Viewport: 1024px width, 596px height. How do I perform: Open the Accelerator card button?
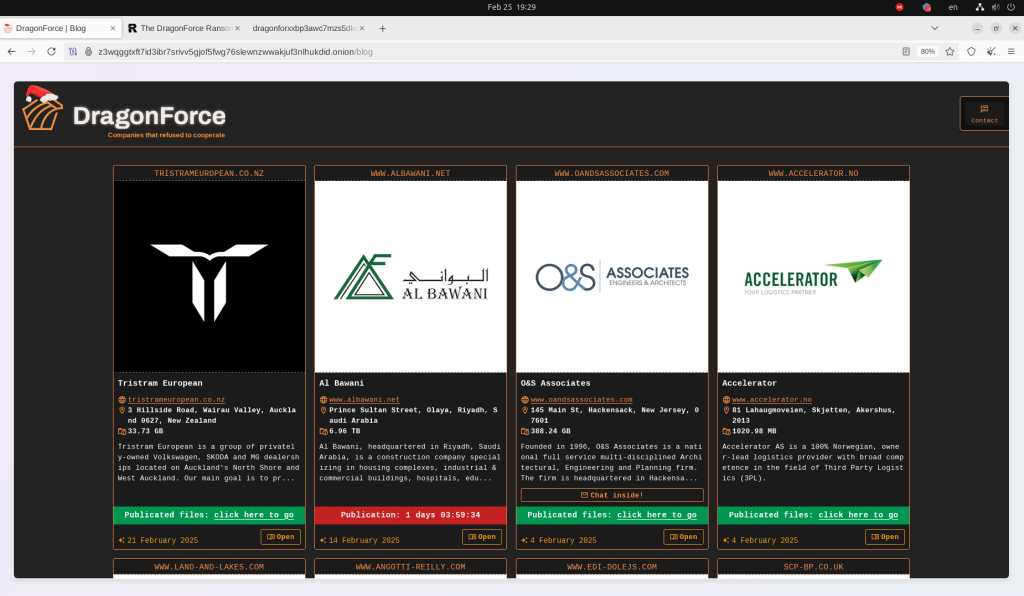click(885, 537)
